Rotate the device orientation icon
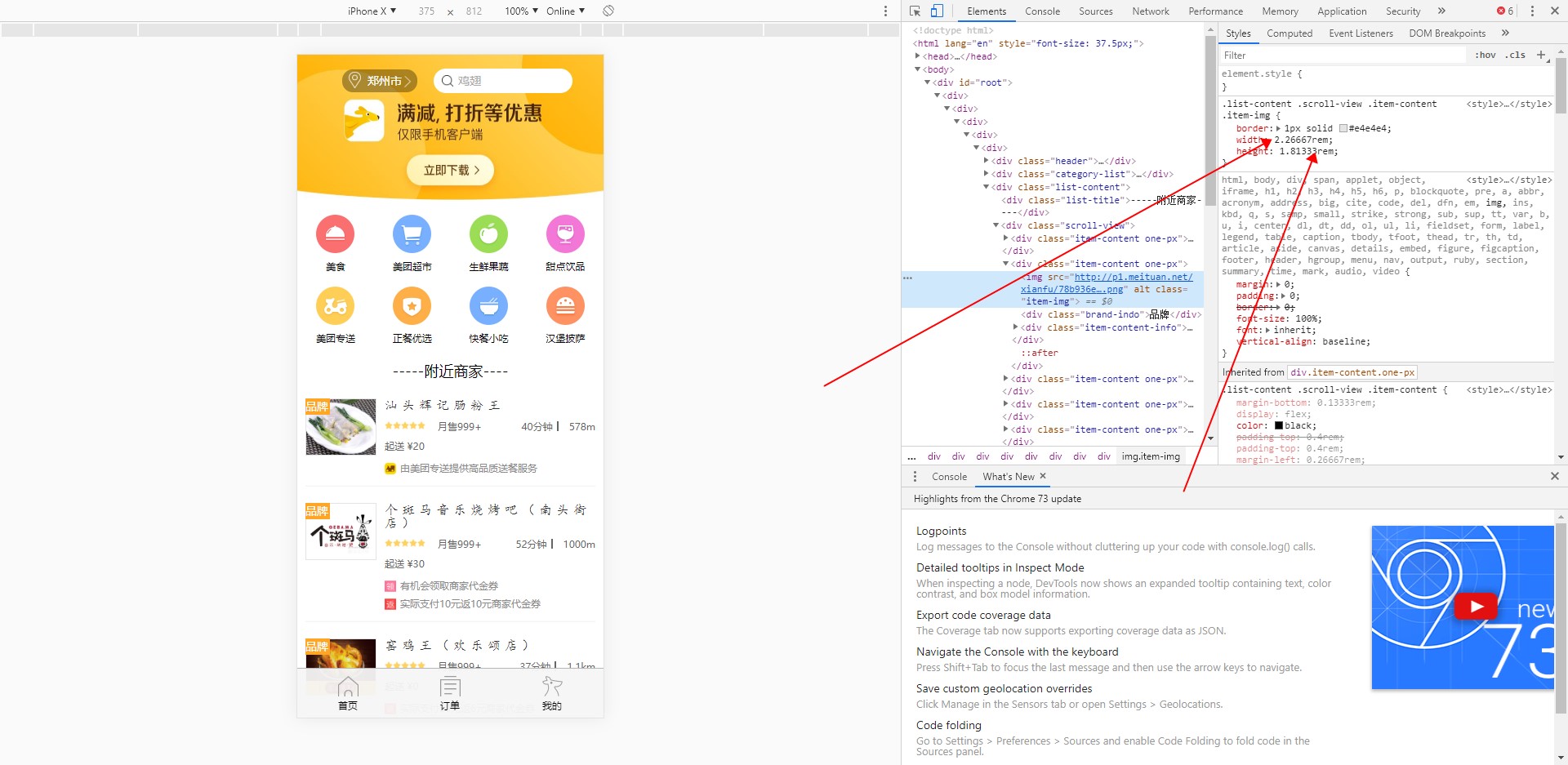 click(x=608, y=11)
